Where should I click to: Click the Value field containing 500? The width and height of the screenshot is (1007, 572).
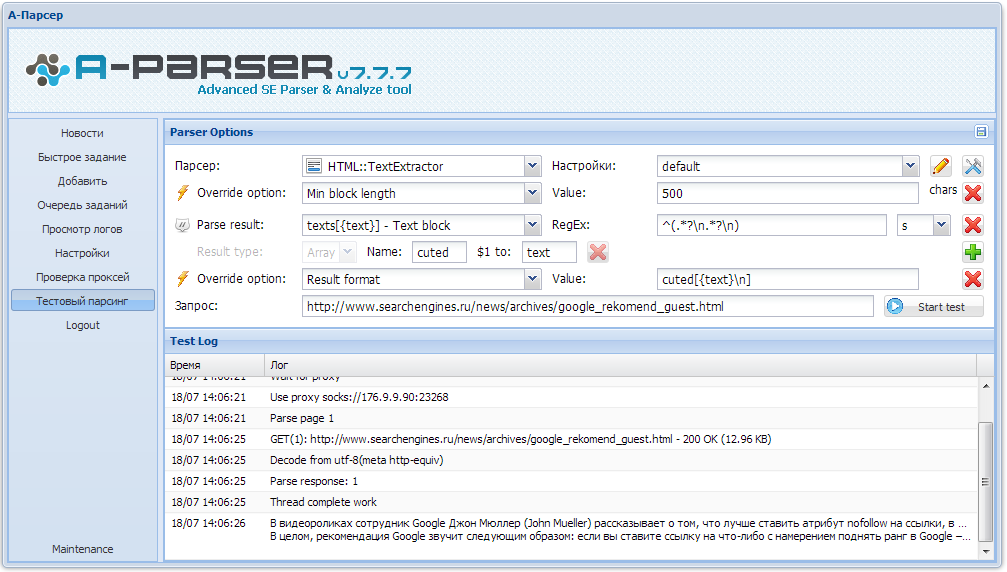[x=787, y=193]
